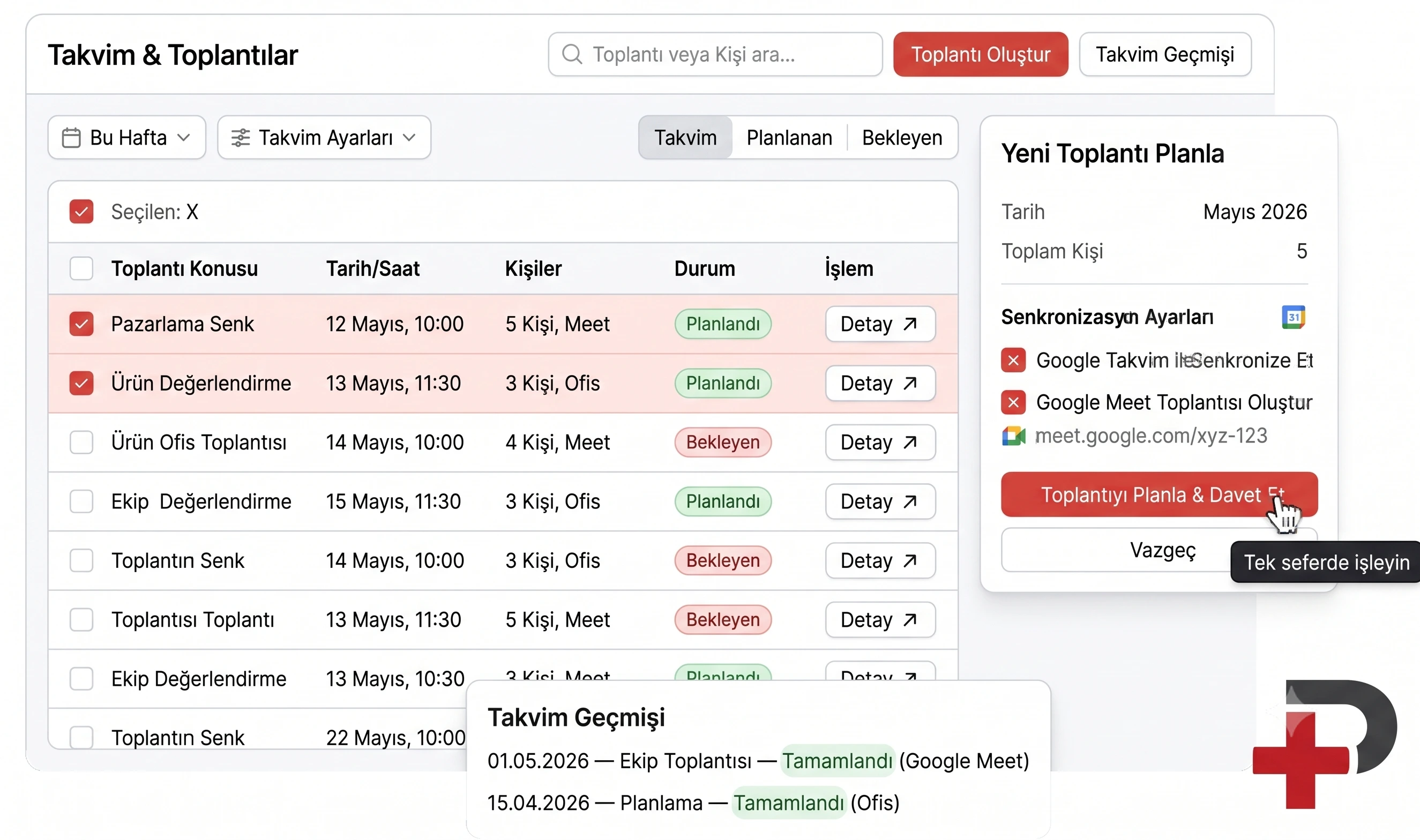The image size is (1420, 840).
Task: Switch to the Takvim tab
Action: coord(686,138)
